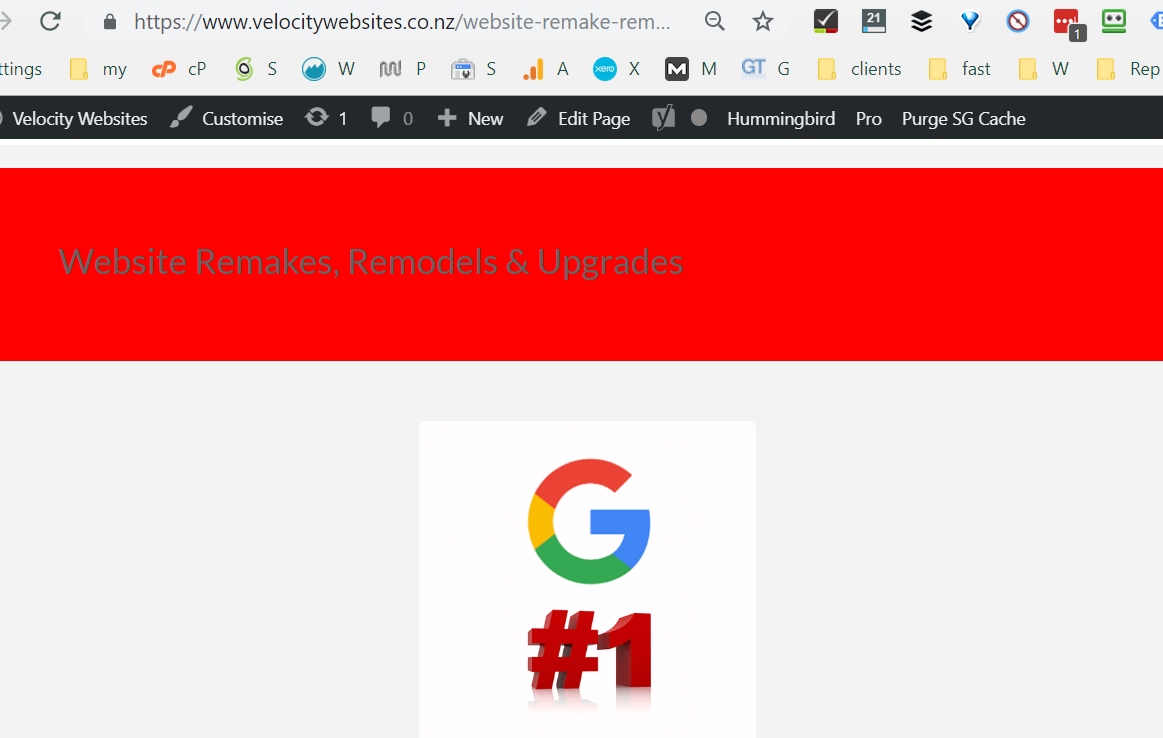Expand the 'my' bookmarks folder
The width and height of the screenshot is (1163, 738).
point(98,69)
